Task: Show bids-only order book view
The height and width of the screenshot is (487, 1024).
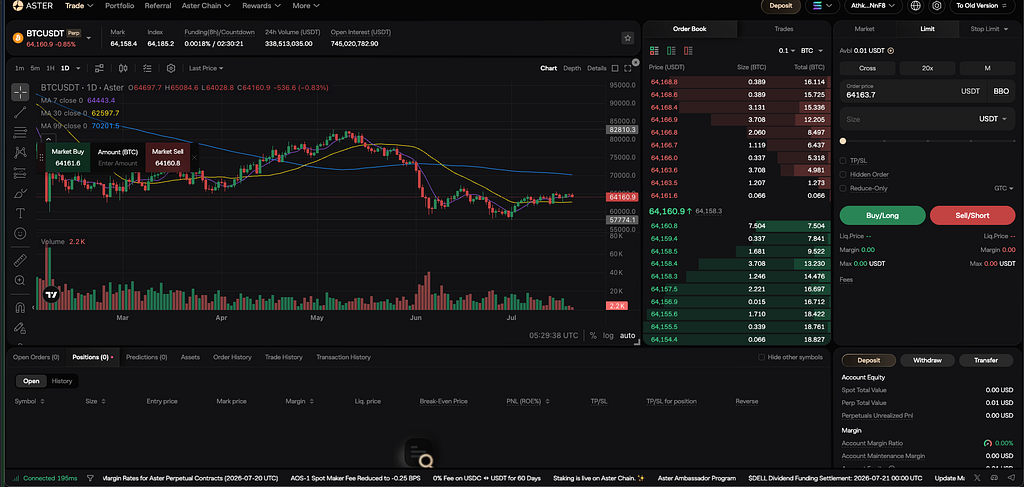Action: [x=671, y=51]
